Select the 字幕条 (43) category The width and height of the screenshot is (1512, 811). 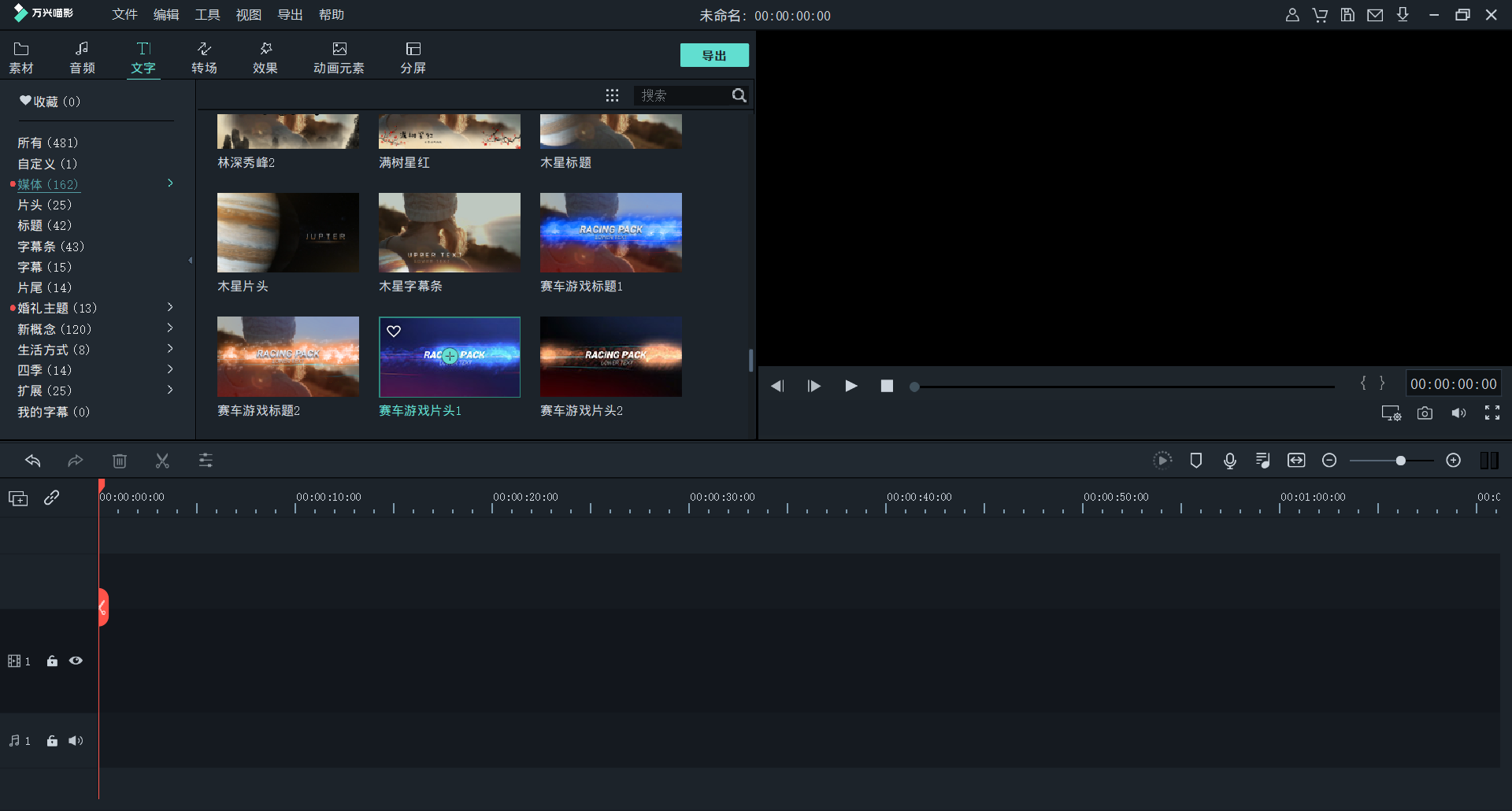[x=50, y=246]
